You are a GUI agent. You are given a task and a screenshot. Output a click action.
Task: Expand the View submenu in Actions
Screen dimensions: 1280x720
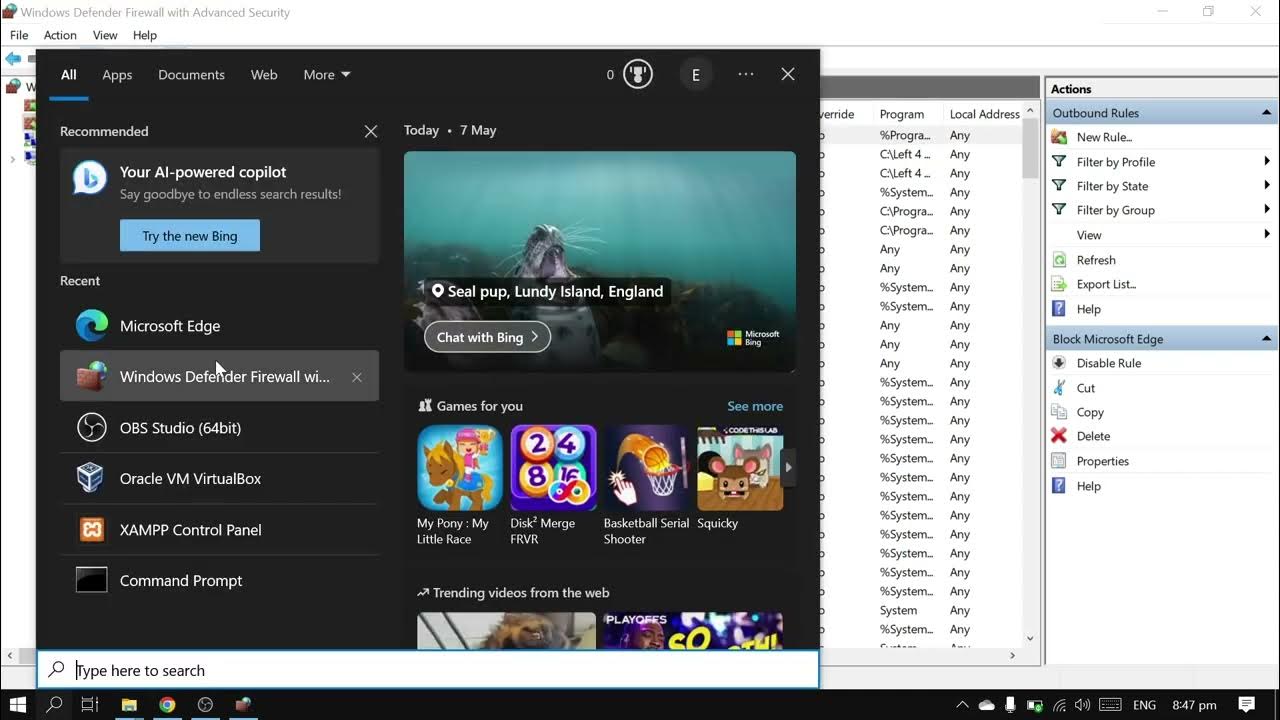click(x=1161, y=235)
